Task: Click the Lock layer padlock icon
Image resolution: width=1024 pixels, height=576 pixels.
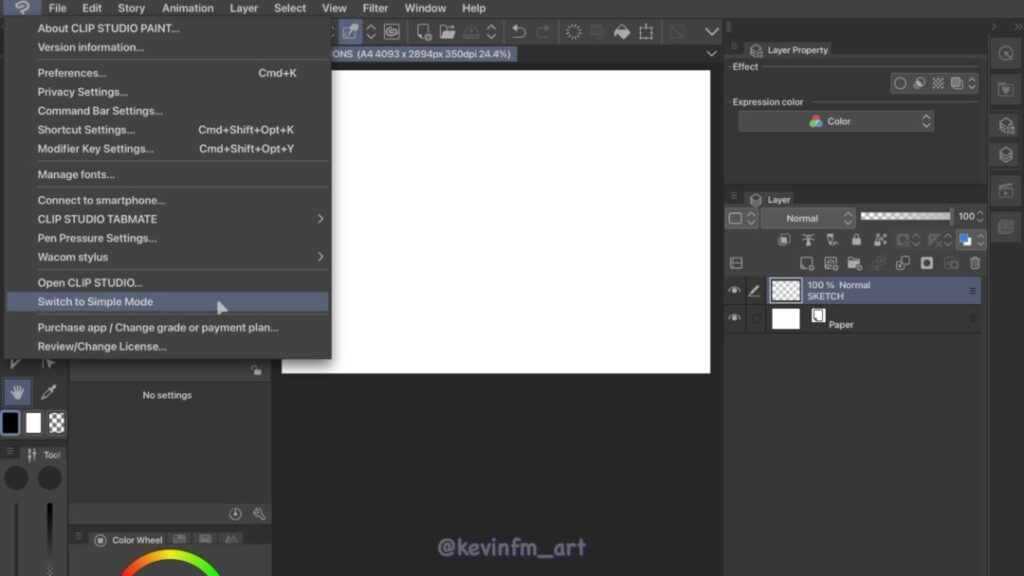Action: (x=856, y=240)
